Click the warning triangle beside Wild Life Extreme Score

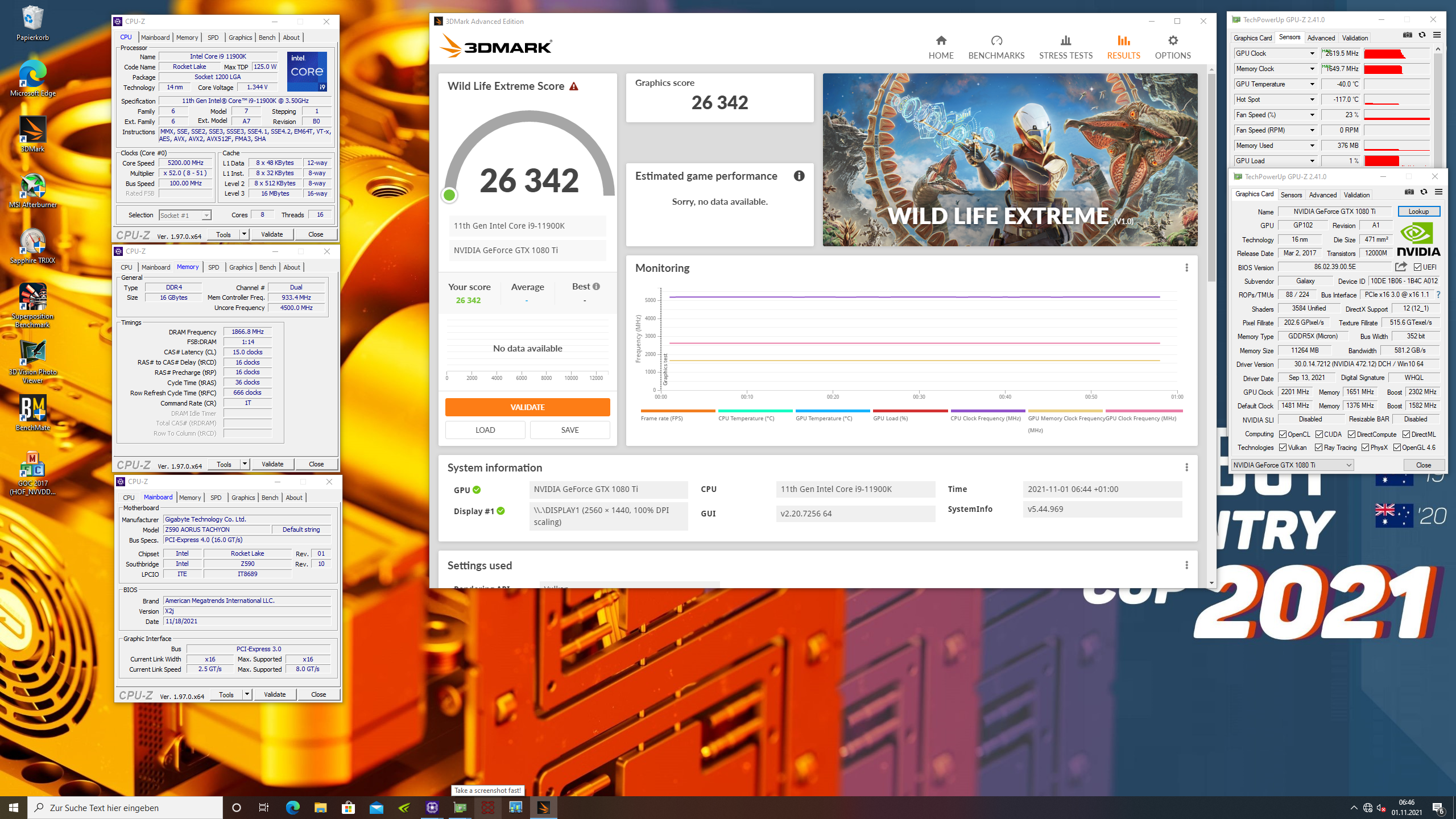[574, 86]
